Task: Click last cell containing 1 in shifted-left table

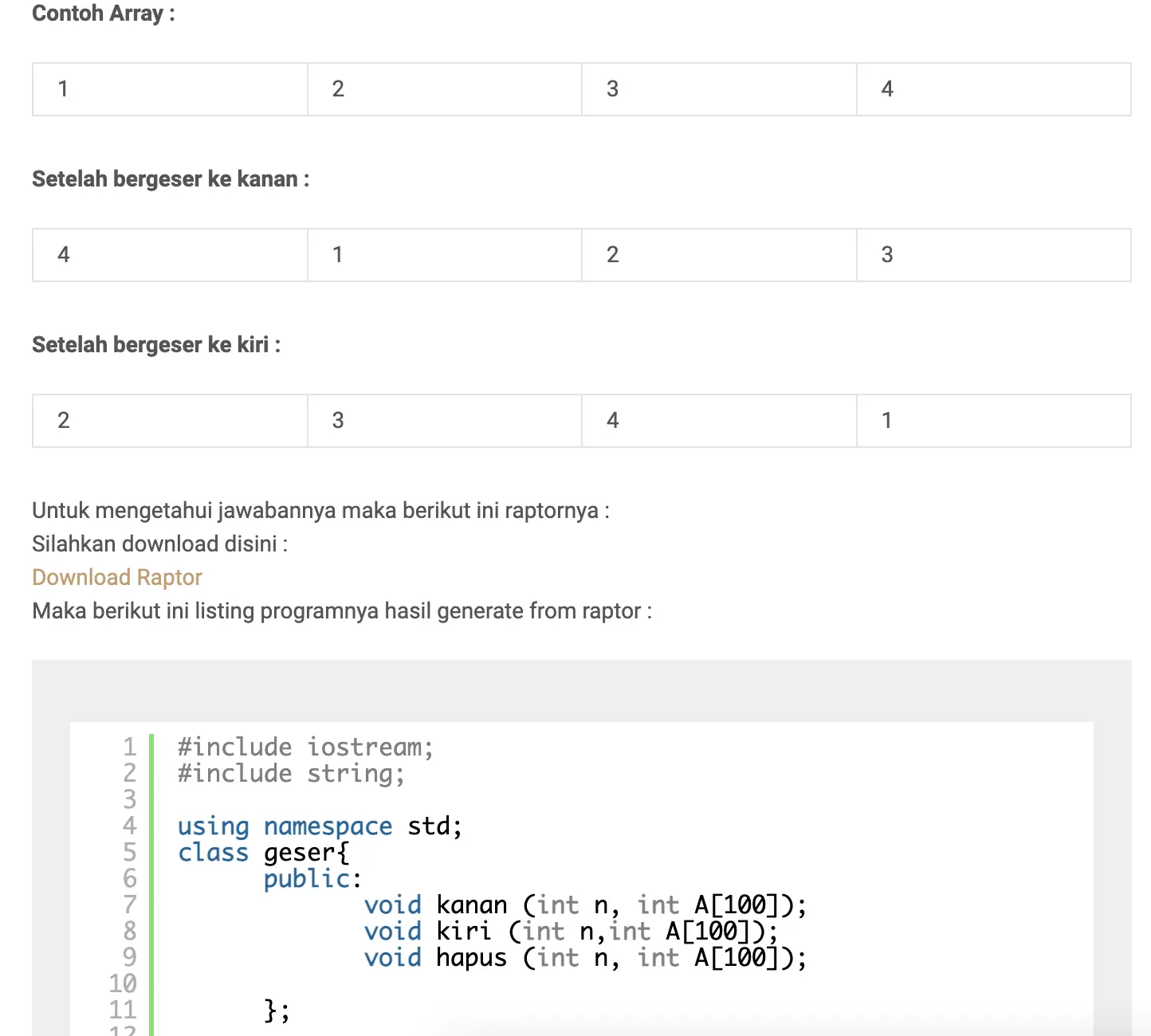Action: [x=993, y=421]
